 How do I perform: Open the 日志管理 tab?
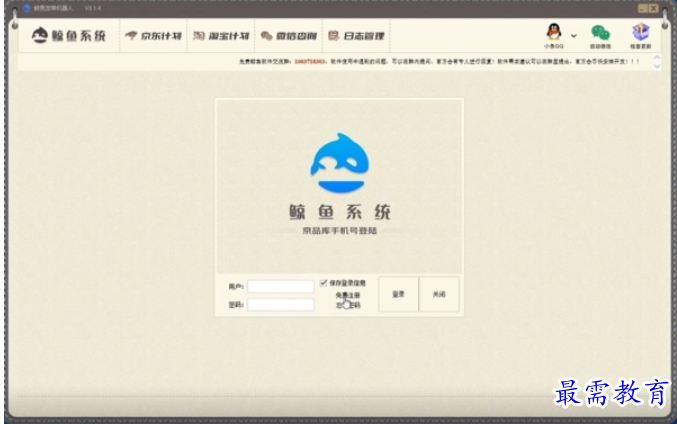(x=356, y=36)
